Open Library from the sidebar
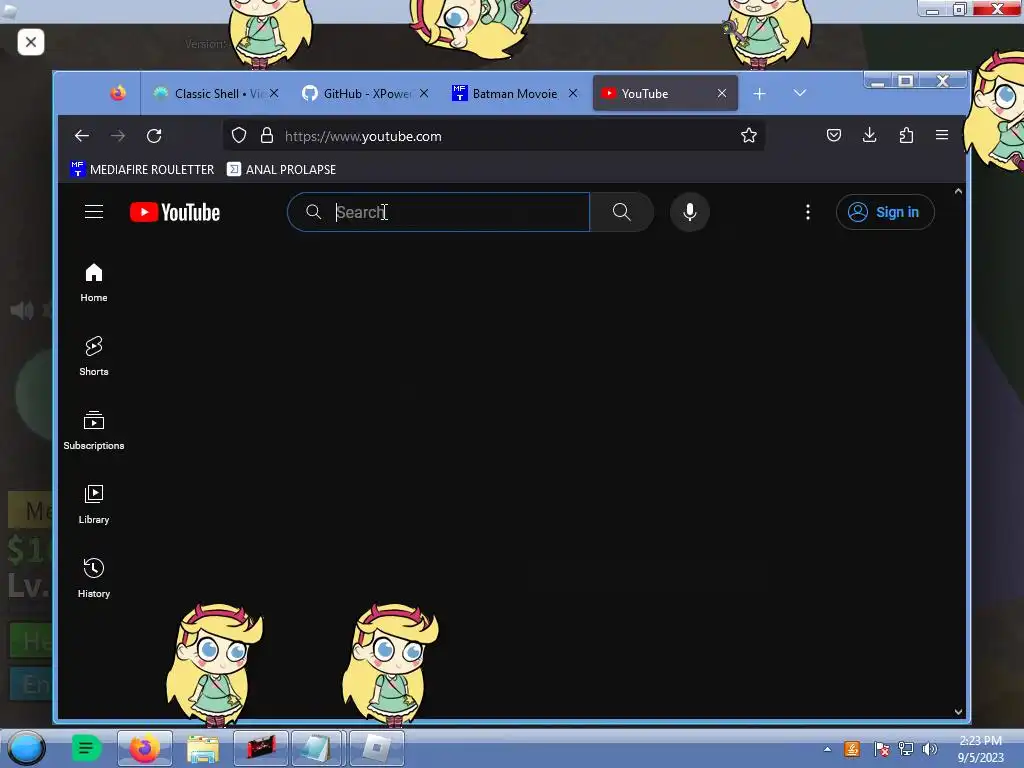This screenshot has height=768, width=1024. [94, 504]
